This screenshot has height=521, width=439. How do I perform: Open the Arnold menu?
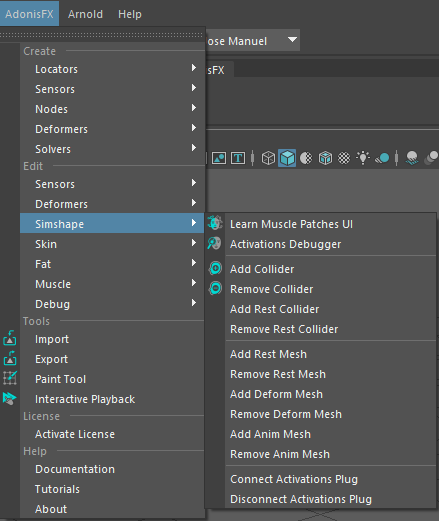coord(85,14)
